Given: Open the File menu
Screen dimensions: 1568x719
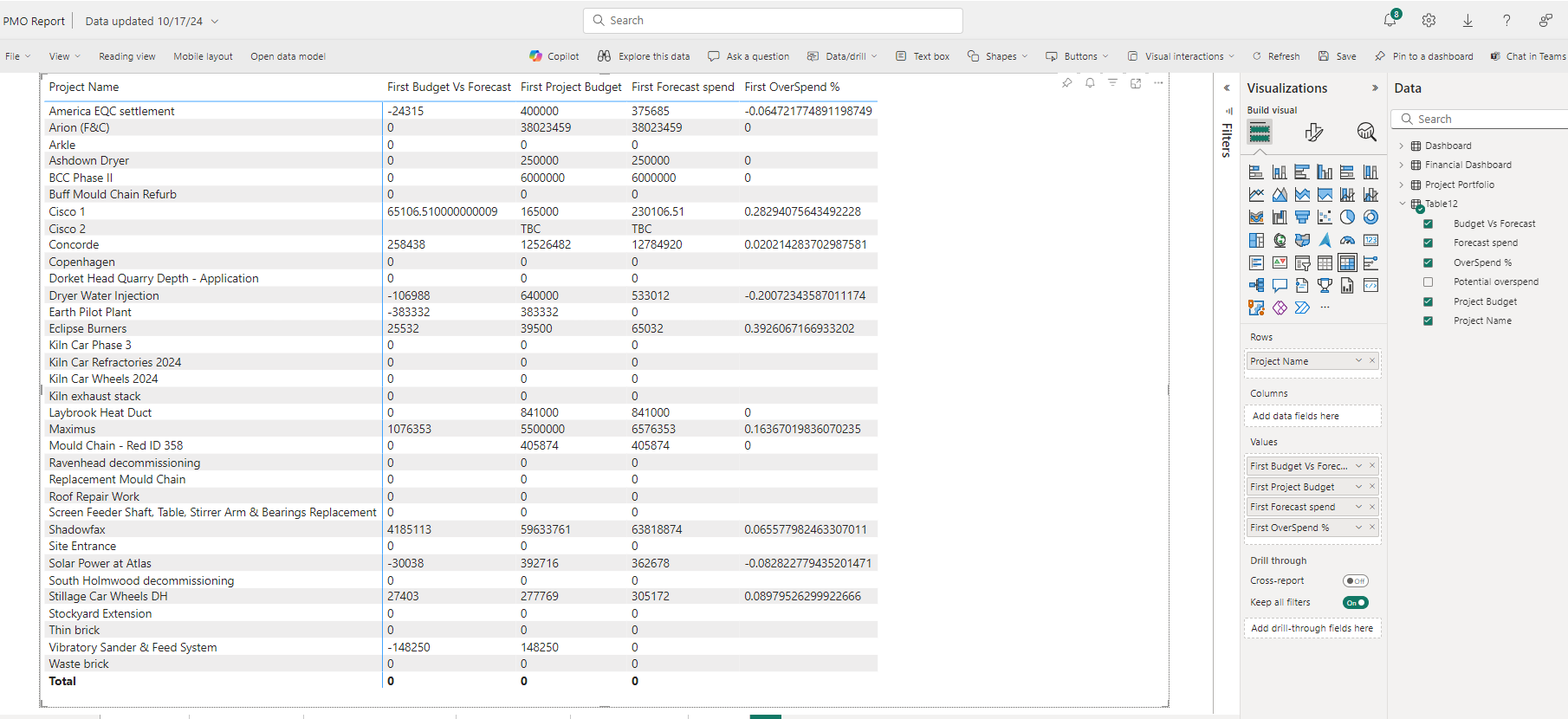Looking at the screenshot, I should point(17,56).
